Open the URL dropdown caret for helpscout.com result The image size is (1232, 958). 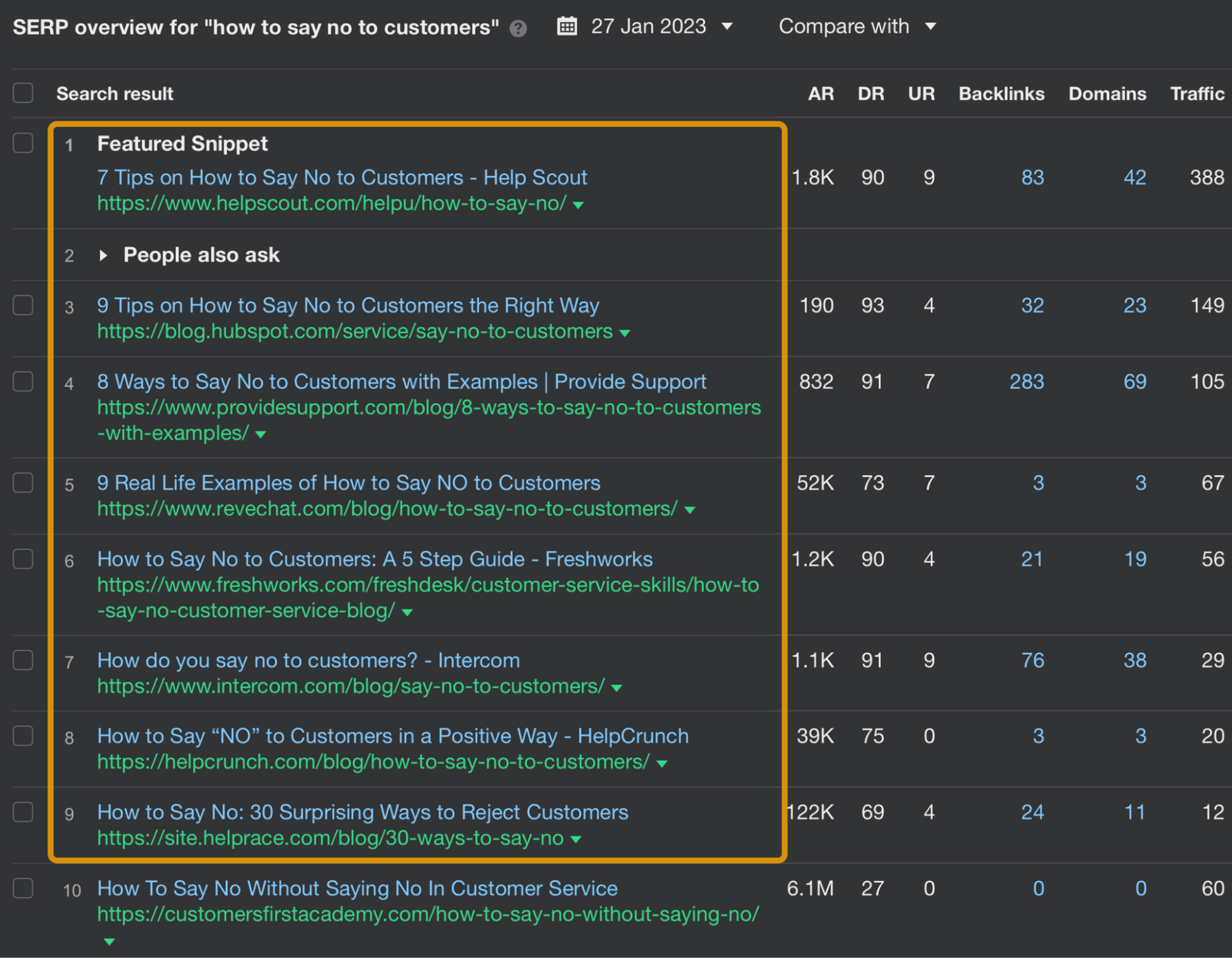(578, 205)
